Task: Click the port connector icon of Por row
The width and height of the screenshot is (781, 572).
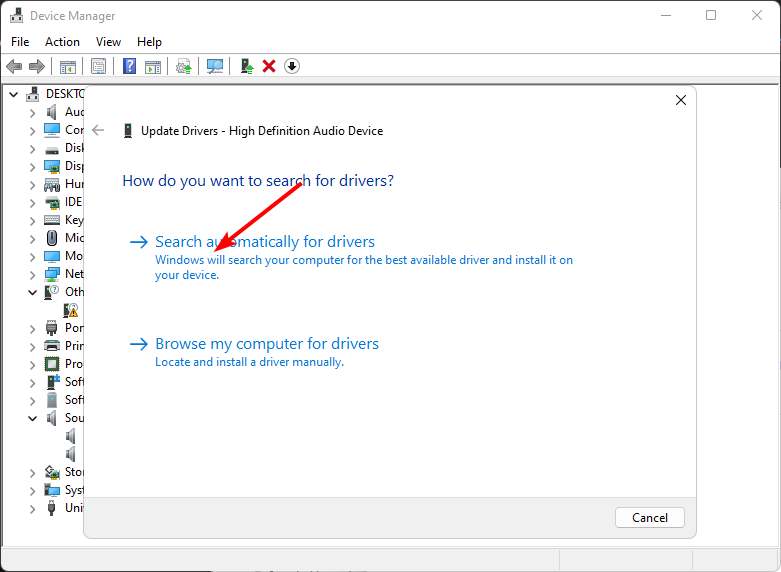Action: (x=52, y=328)
